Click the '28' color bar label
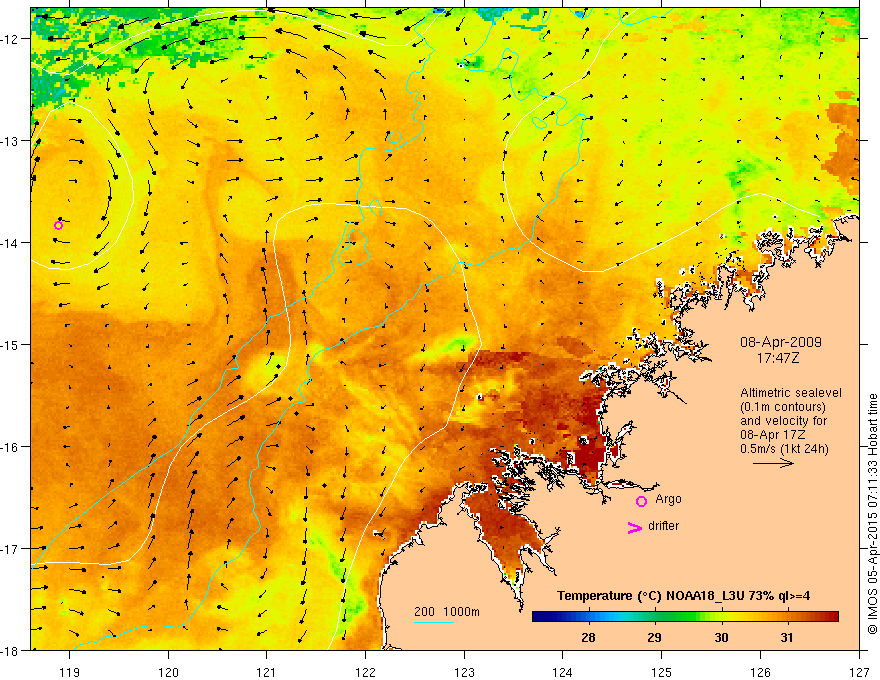The height and width of the screenshot is (680, 880). coord(588,637)
